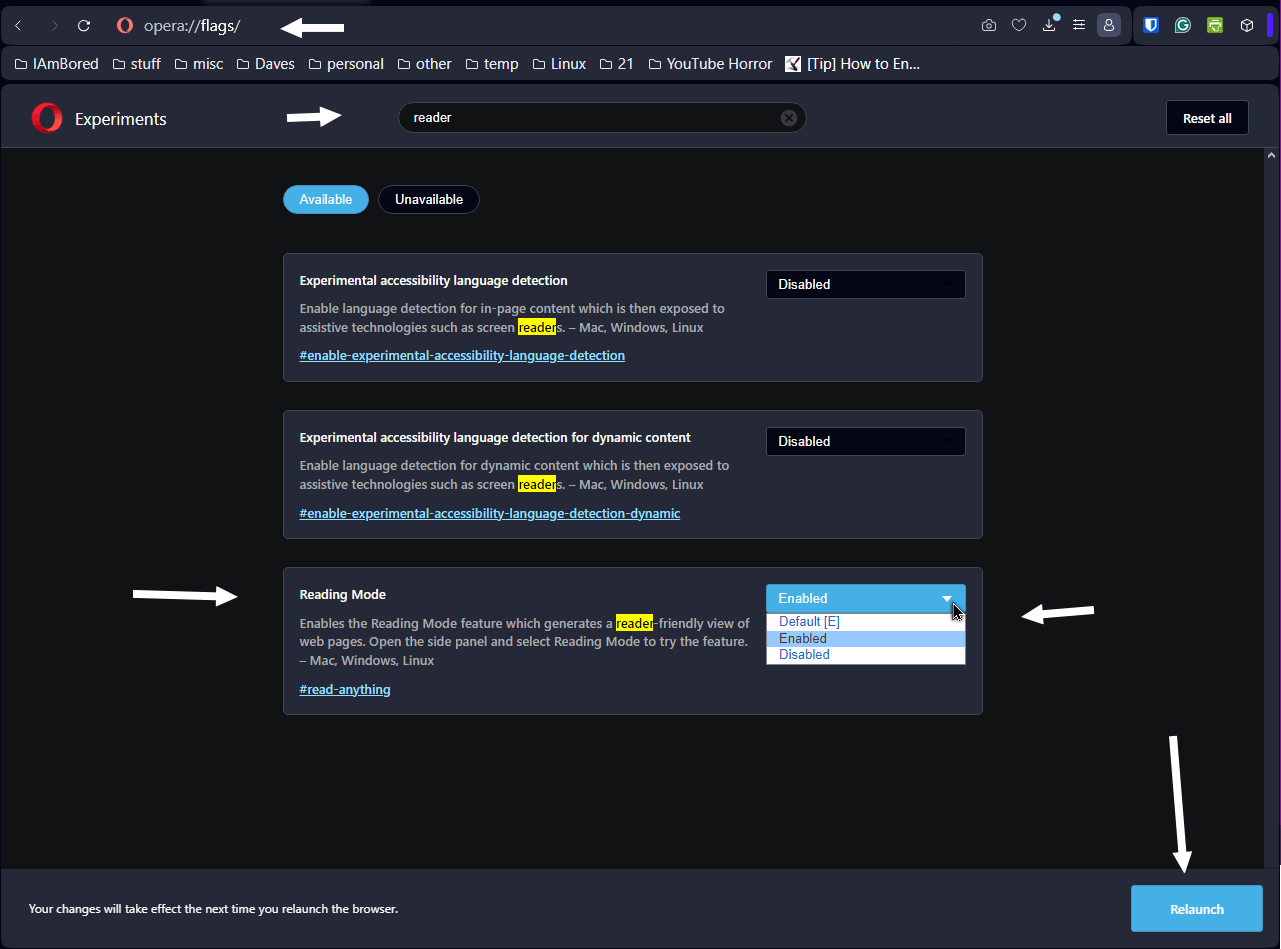
Task: Open the green printer extension
Action: [x=1214, y=25]
